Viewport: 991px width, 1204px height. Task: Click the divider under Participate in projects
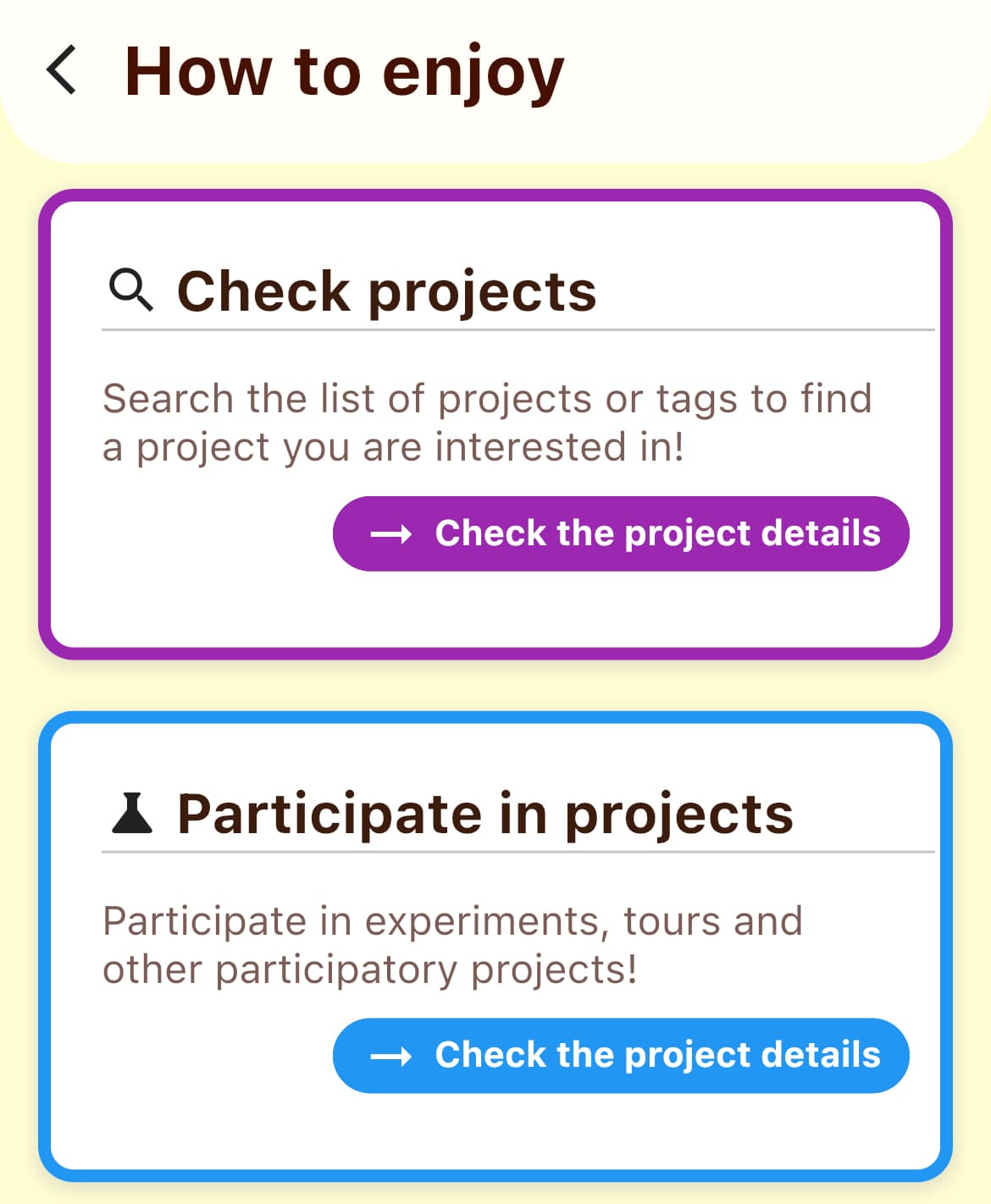click(518, 851)
